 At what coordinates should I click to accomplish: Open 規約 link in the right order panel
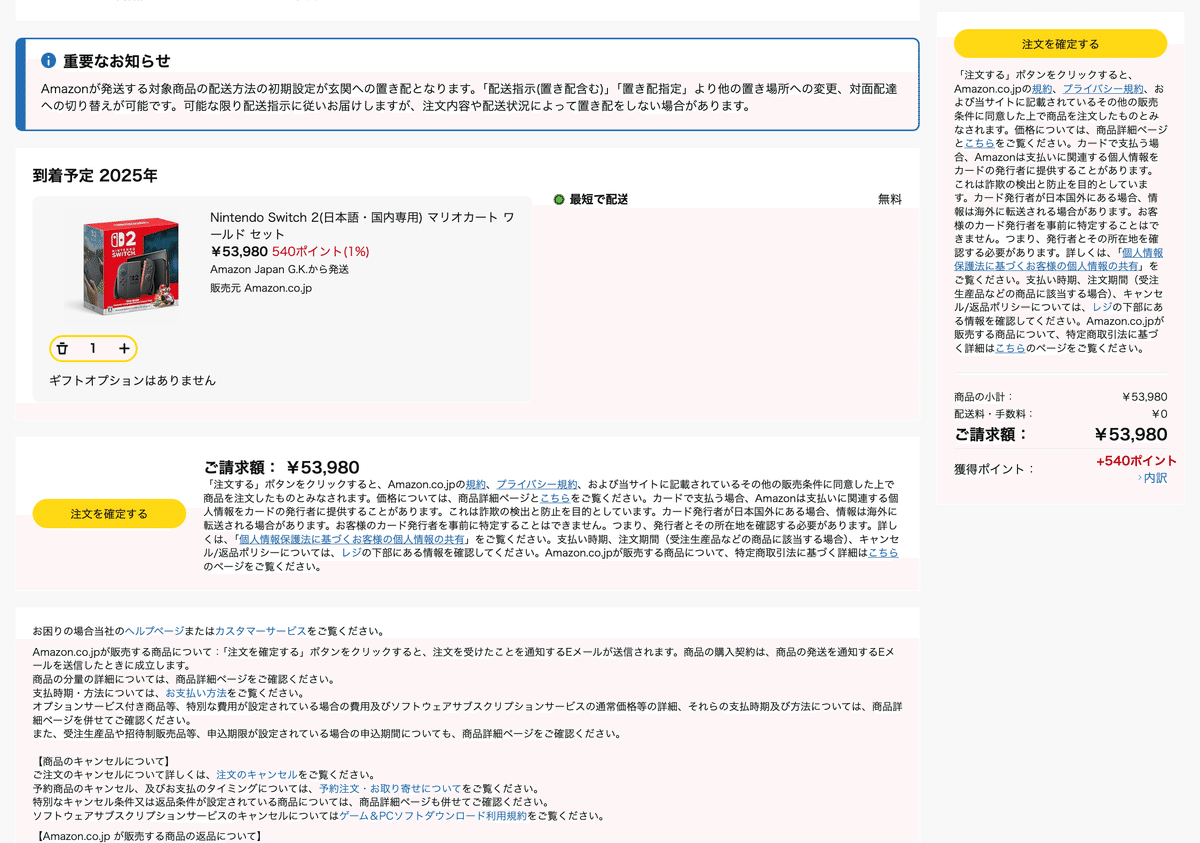[x=1042, y=89]
